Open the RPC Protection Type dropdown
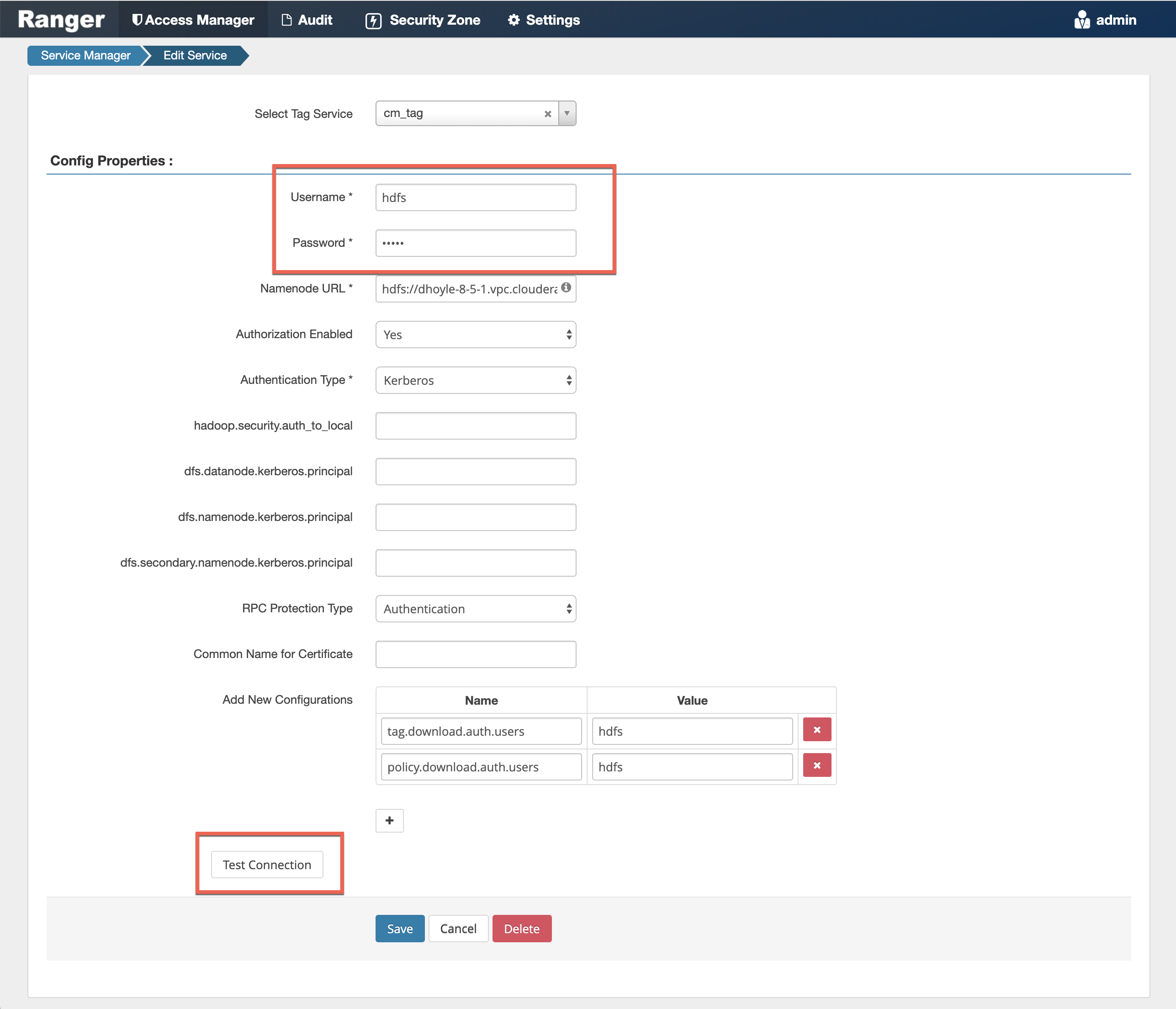 point(476,609)
